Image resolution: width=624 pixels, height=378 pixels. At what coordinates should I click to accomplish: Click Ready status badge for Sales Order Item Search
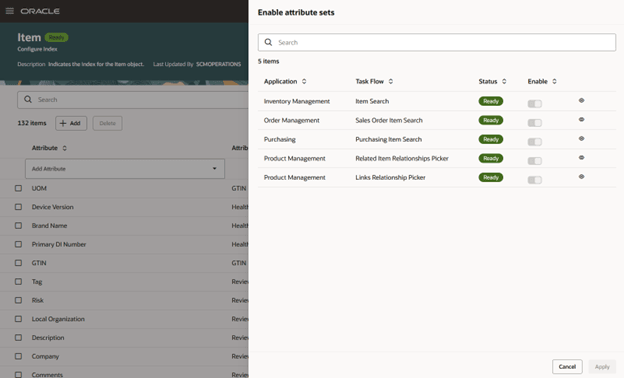[x=491, y=120]
